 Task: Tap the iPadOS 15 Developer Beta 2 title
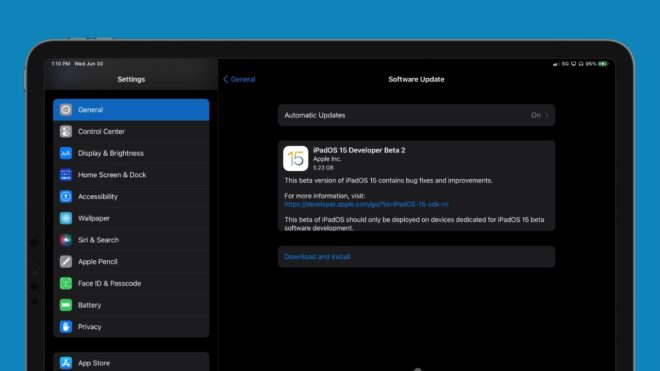point(359,150)
